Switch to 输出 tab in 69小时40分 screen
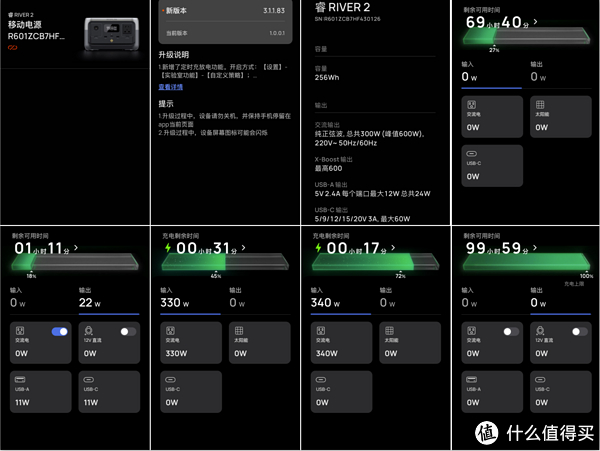Image resolution: width=600 pixels, height=451 pixels. pos(560,72)
